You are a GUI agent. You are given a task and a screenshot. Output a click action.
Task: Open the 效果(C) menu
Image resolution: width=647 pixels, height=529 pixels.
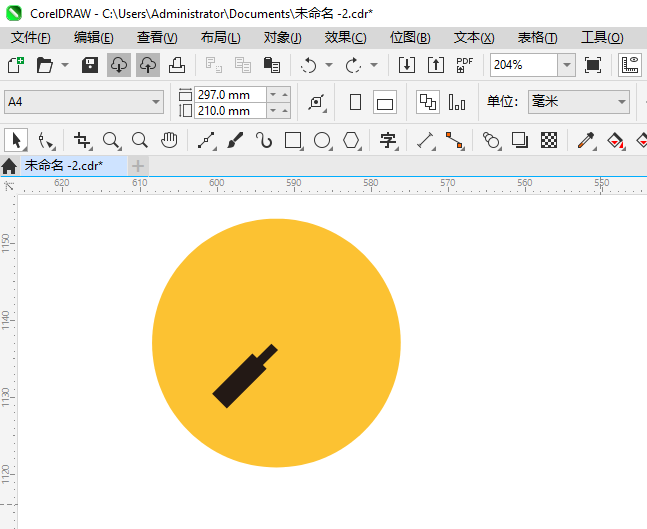tap(345, 37)
